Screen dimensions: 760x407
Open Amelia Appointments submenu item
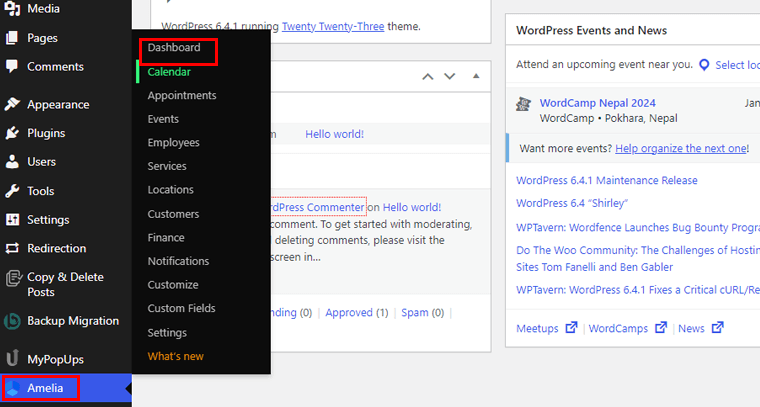point(182,95)
